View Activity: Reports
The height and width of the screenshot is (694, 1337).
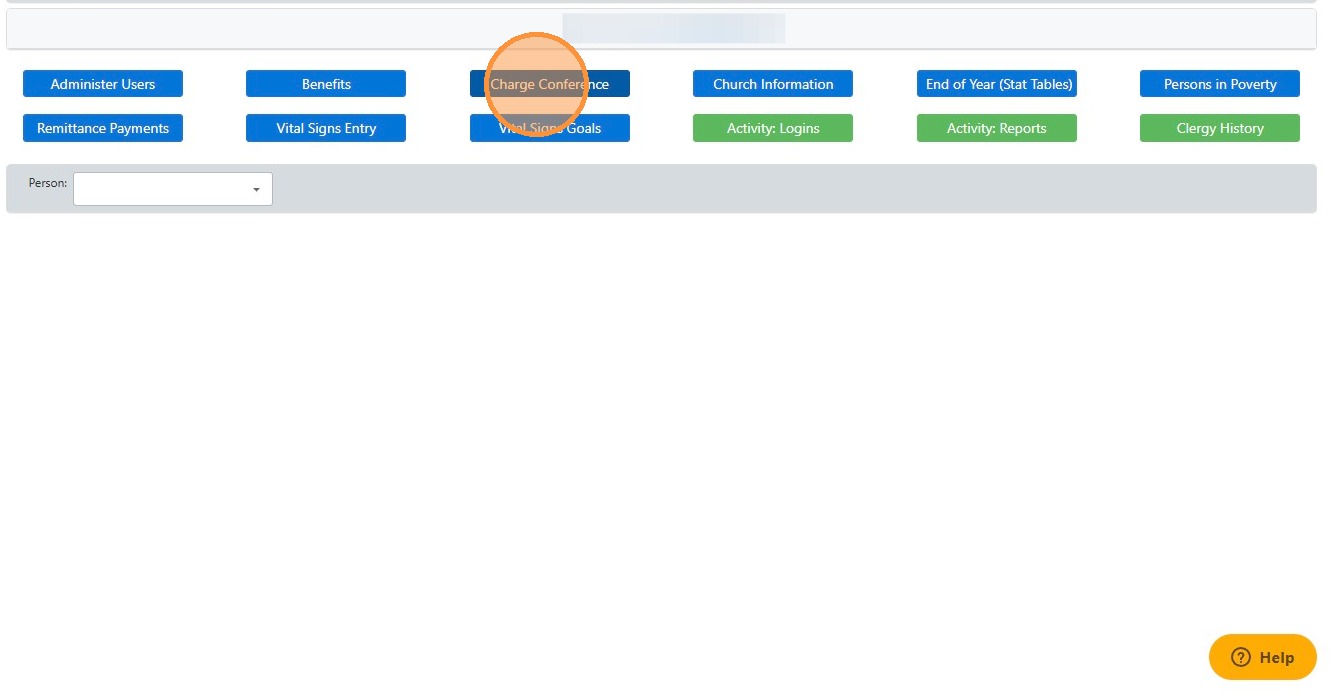(x=997, y=128)
